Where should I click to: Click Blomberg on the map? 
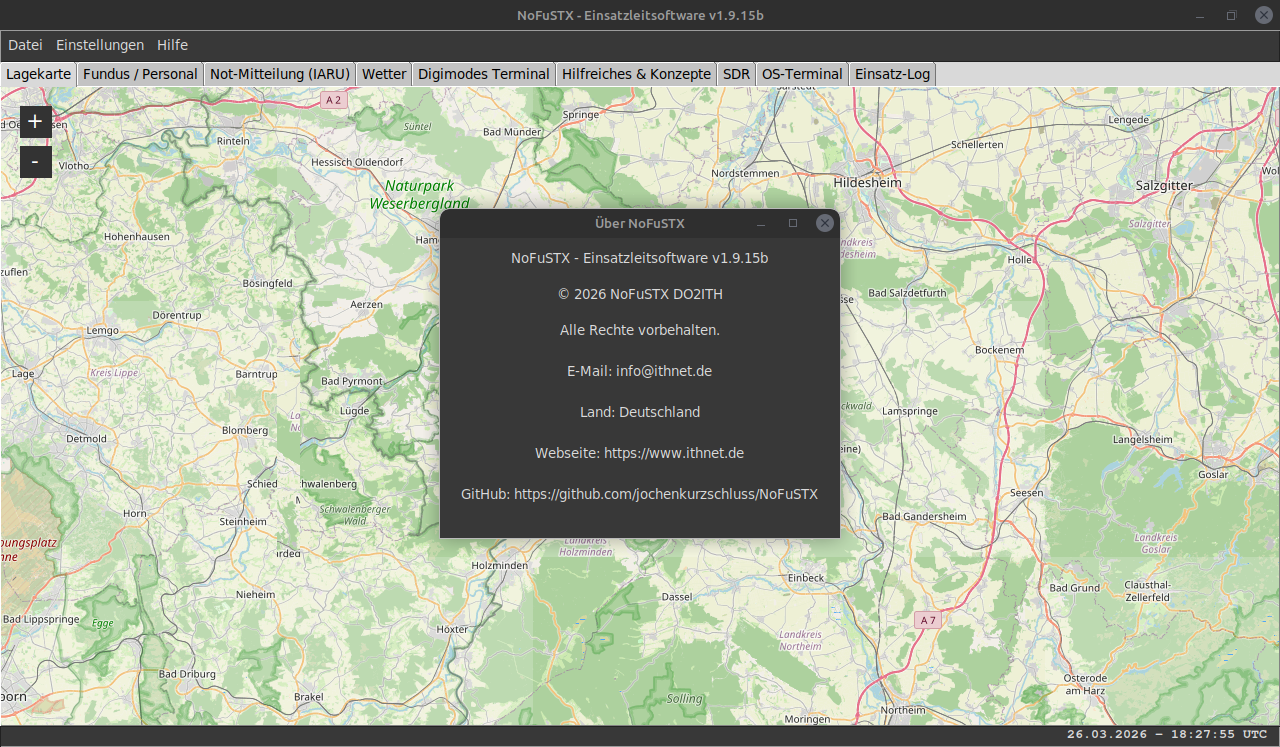245,430
